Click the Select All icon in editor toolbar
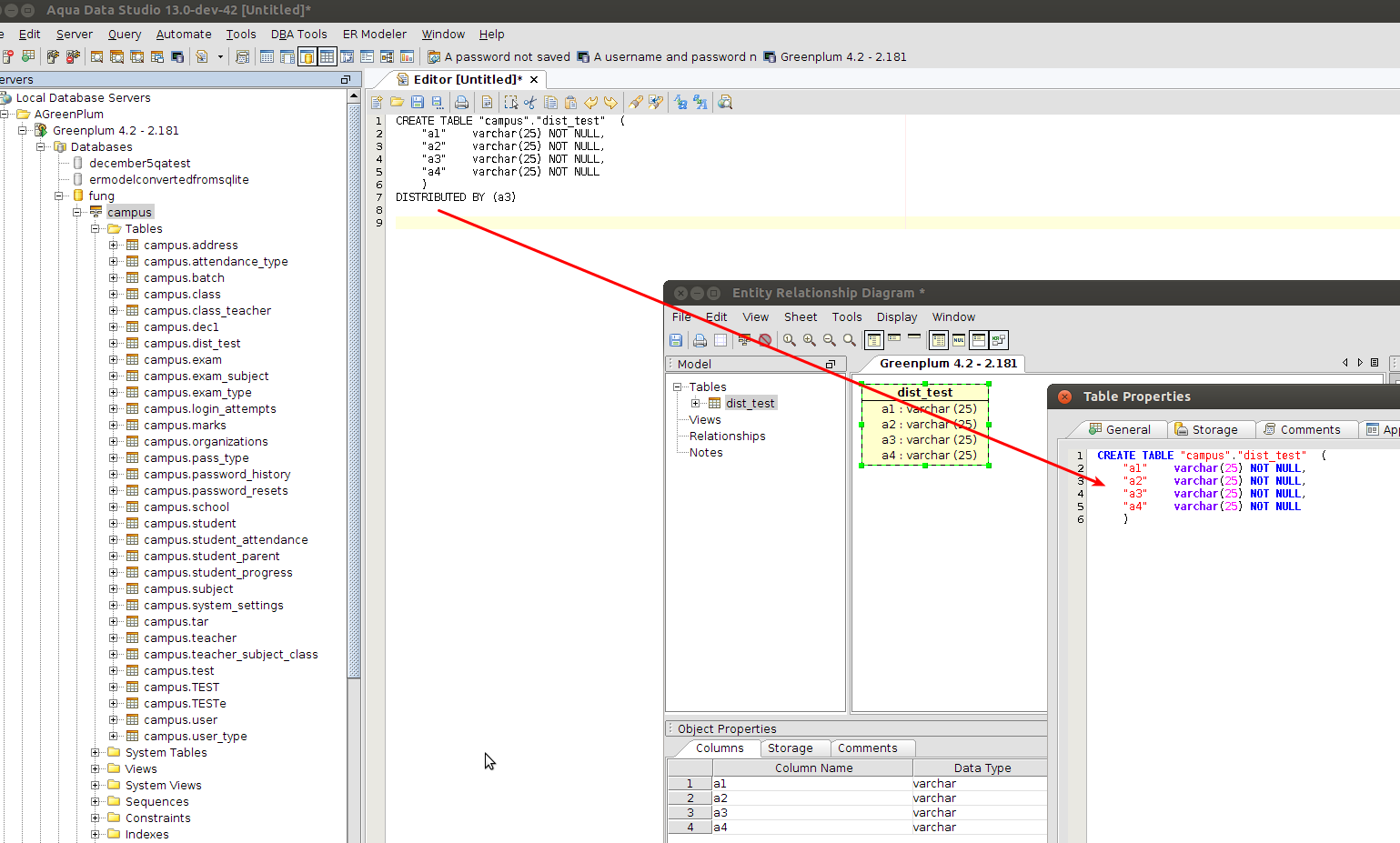Screen dimensions: 1400x843 [511, 102]
